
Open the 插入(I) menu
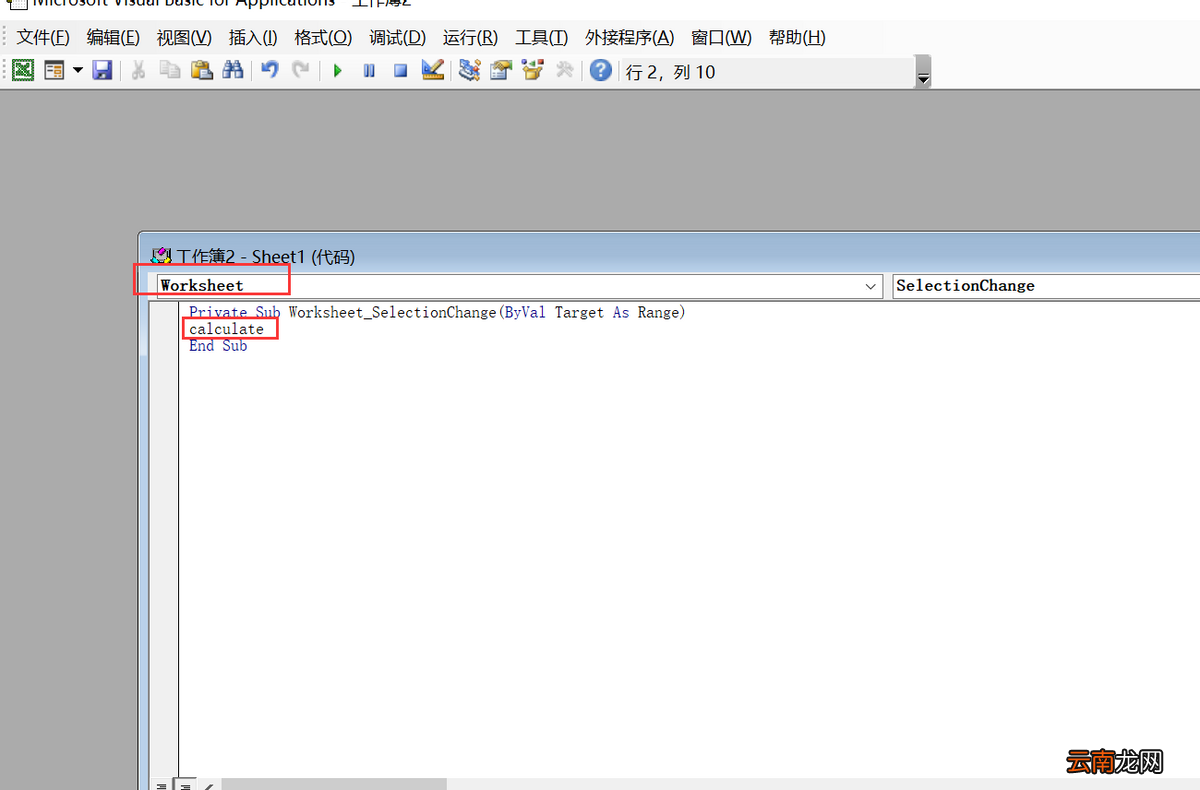(253, 37)
